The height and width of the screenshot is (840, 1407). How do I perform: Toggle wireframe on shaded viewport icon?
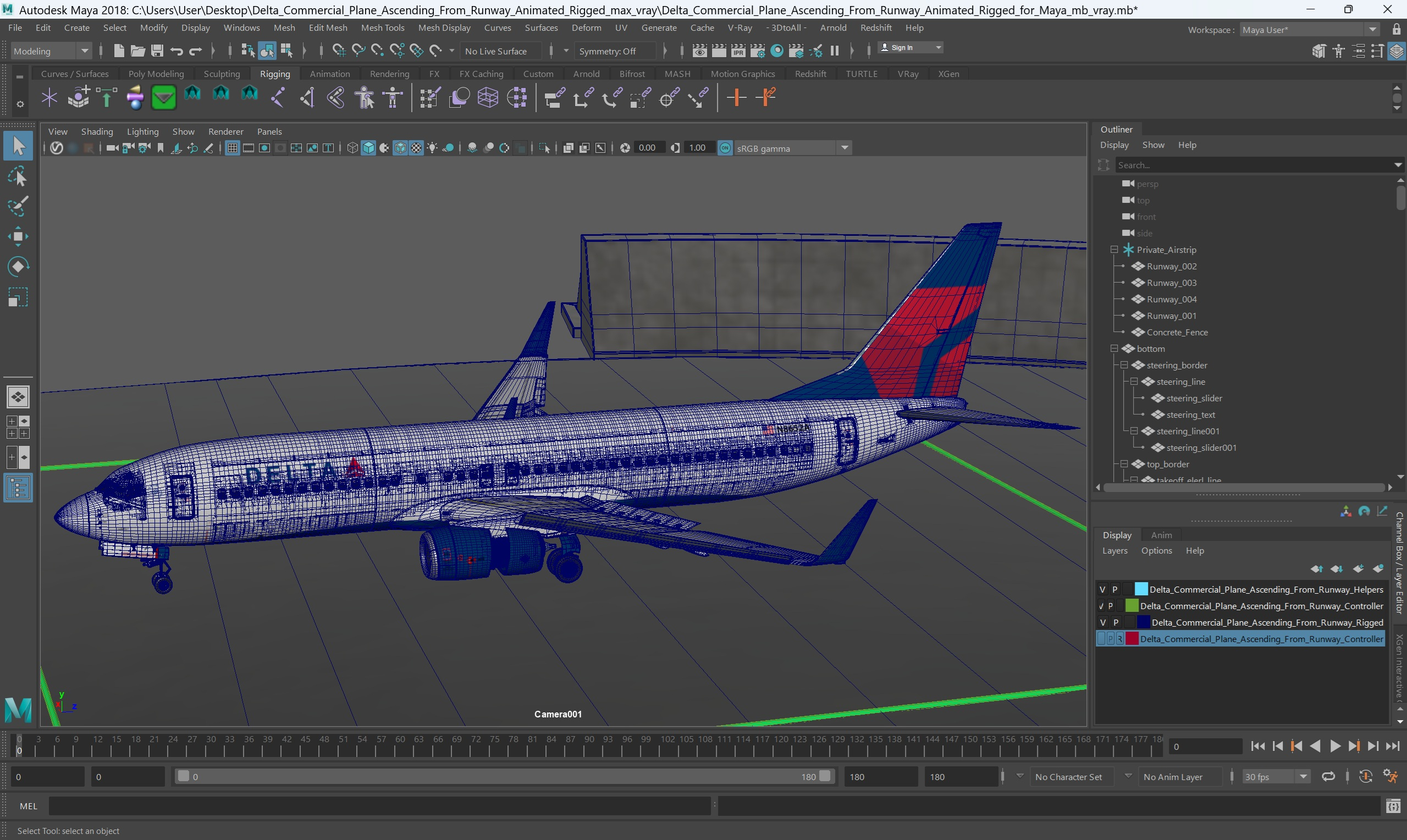(400, 148)
